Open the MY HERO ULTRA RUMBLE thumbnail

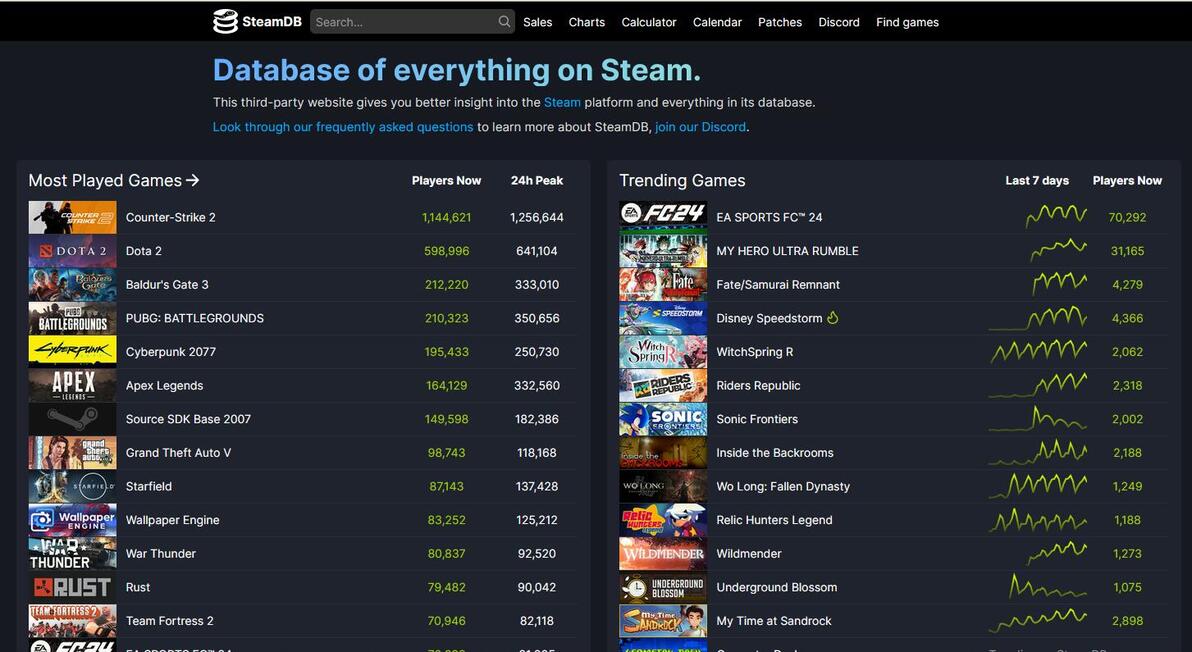click(x=663, y=251)
